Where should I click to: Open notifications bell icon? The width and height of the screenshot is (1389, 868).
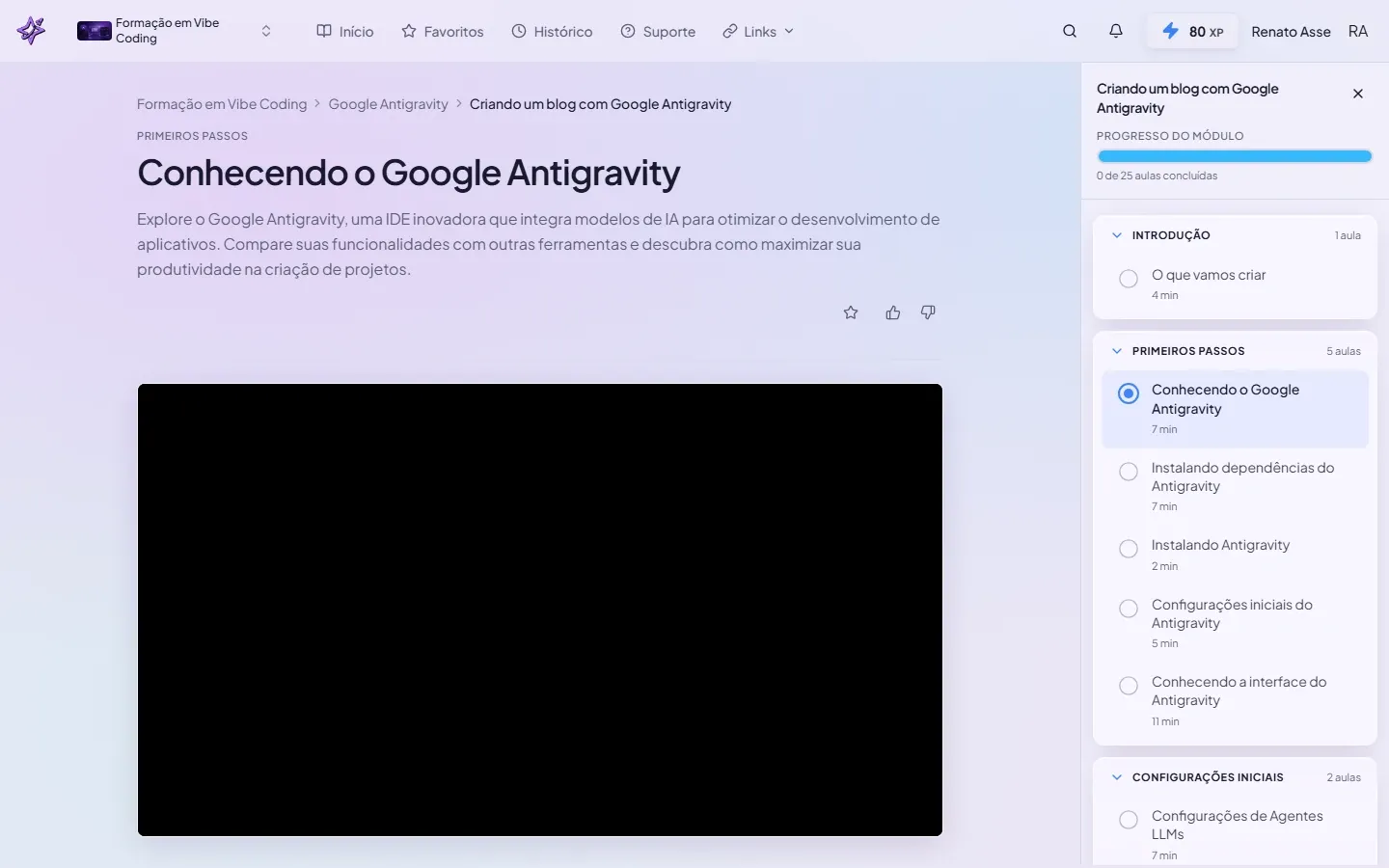coord(1116,31)
